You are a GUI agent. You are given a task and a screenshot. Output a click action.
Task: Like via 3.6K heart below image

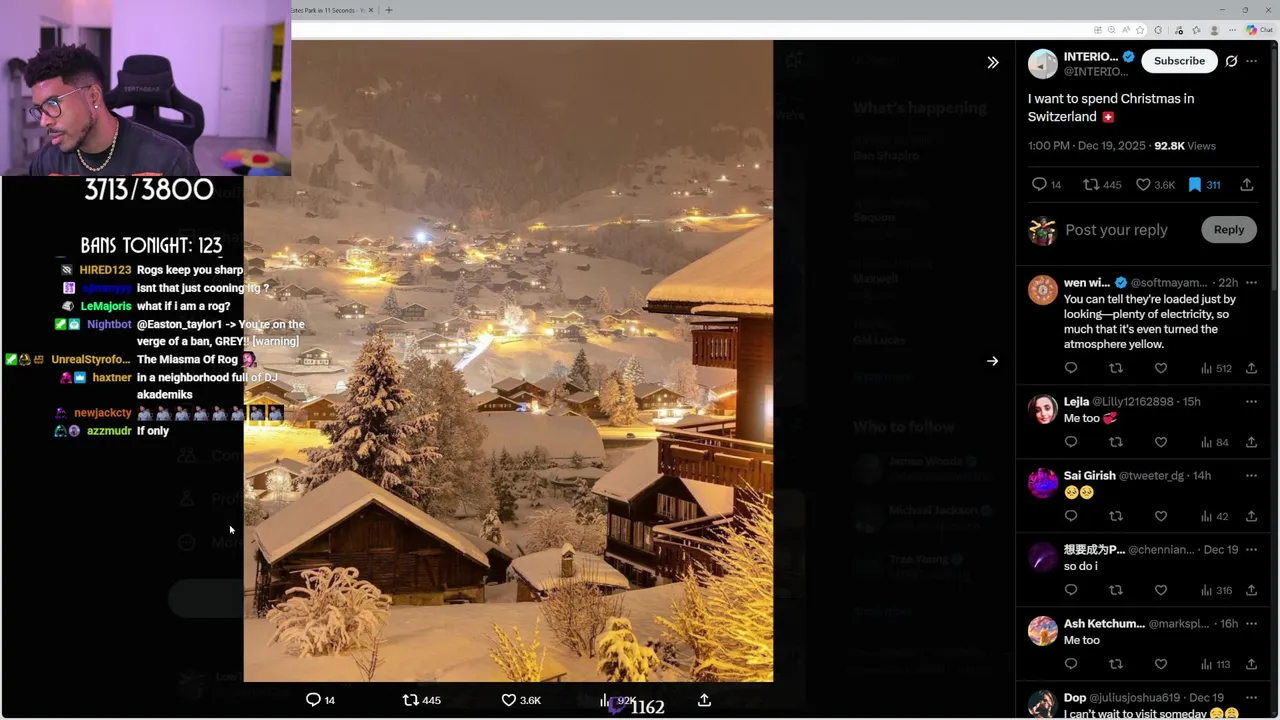521,700
